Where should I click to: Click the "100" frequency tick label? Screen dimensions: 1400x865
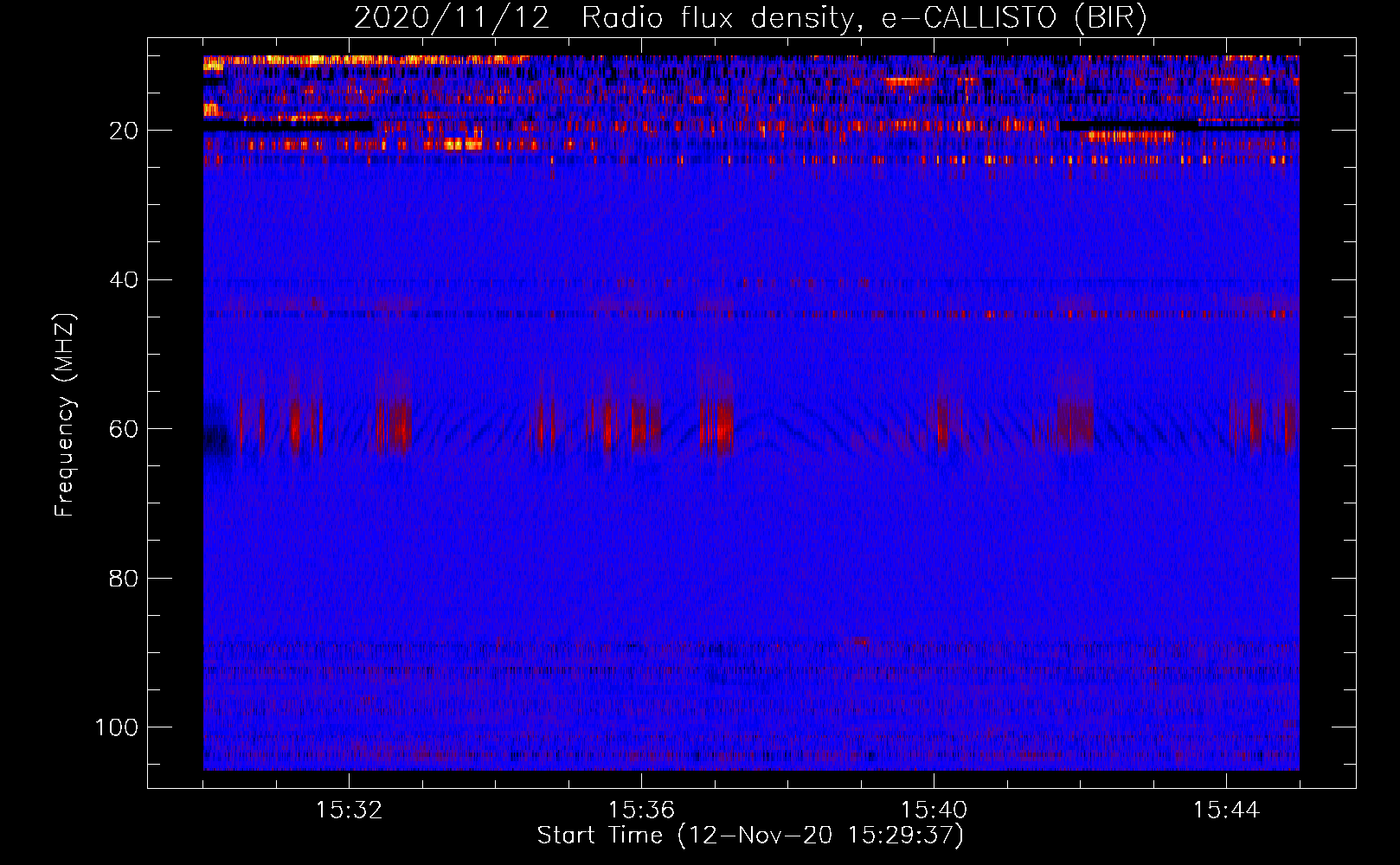(117, 727)
